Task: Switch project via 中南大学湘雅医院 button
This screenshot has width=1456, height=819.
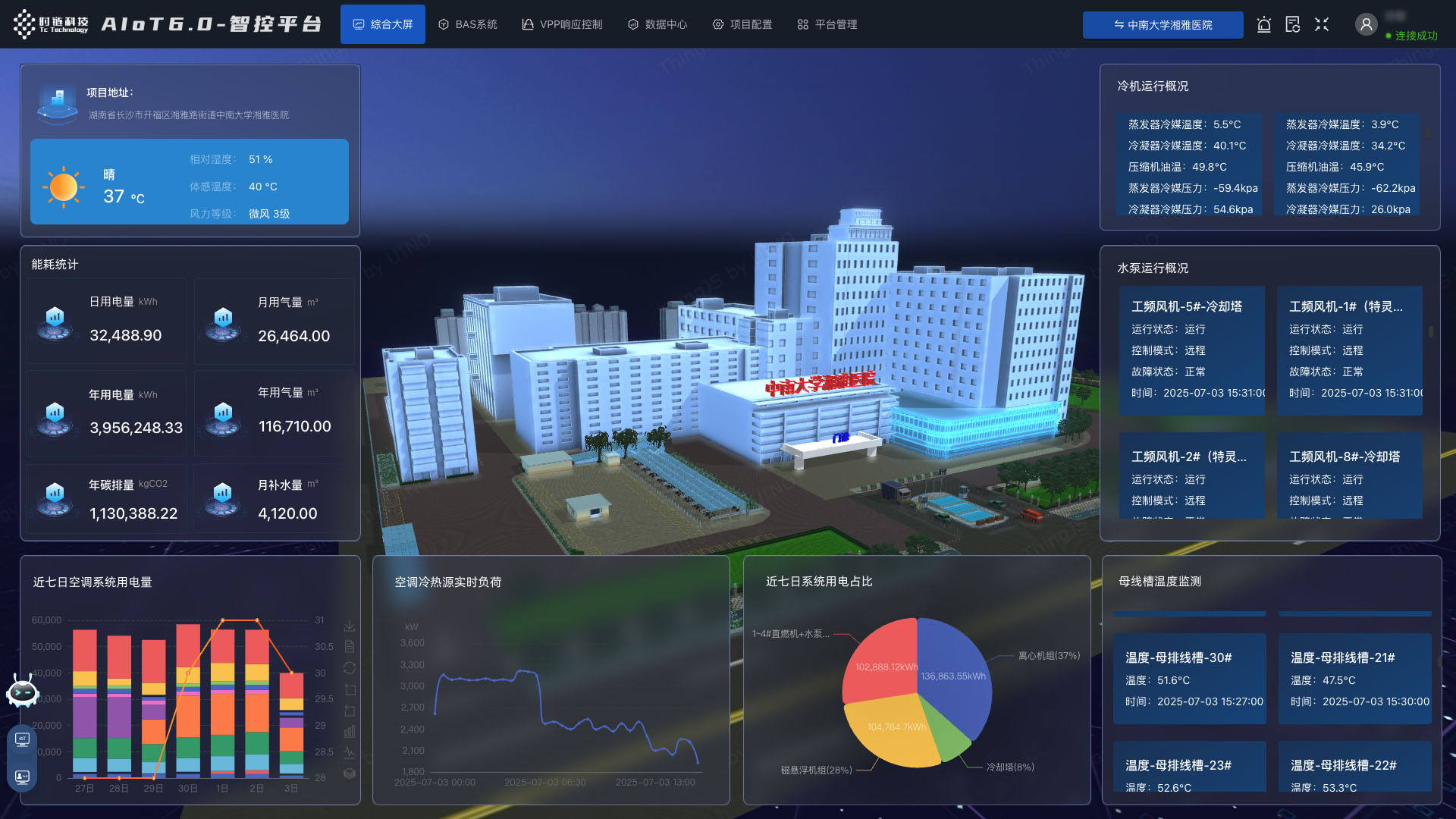Action: [x=1163, y=25]
